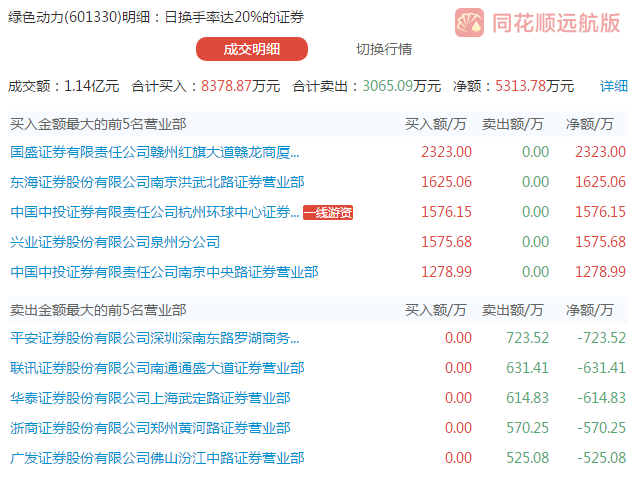Image resolution: width=637 pixels, height=480 pixels.
Task: Click total buy value 8378.87万元
Action: (x=240, y=86)
